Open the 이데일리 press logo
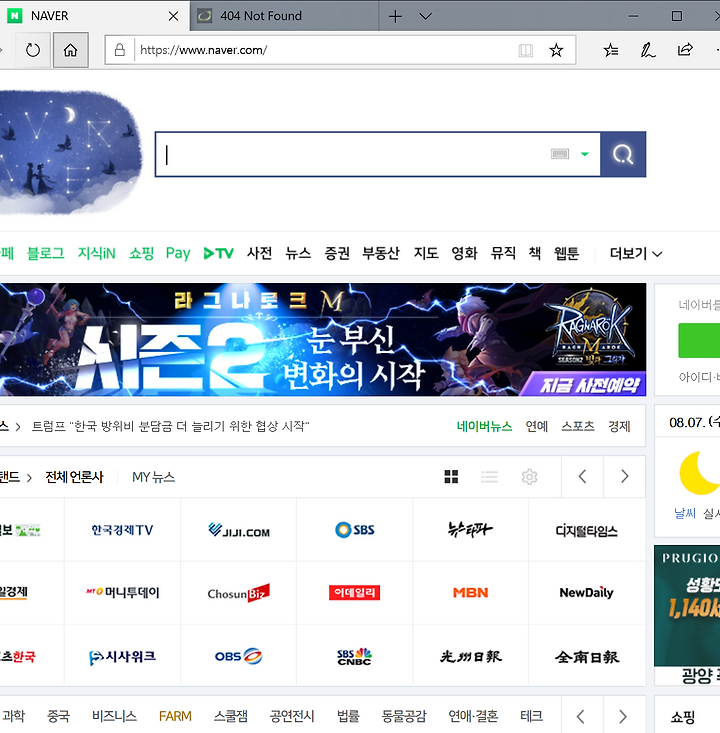This screenshot has width=720, height=733. [x=354, y=593]
